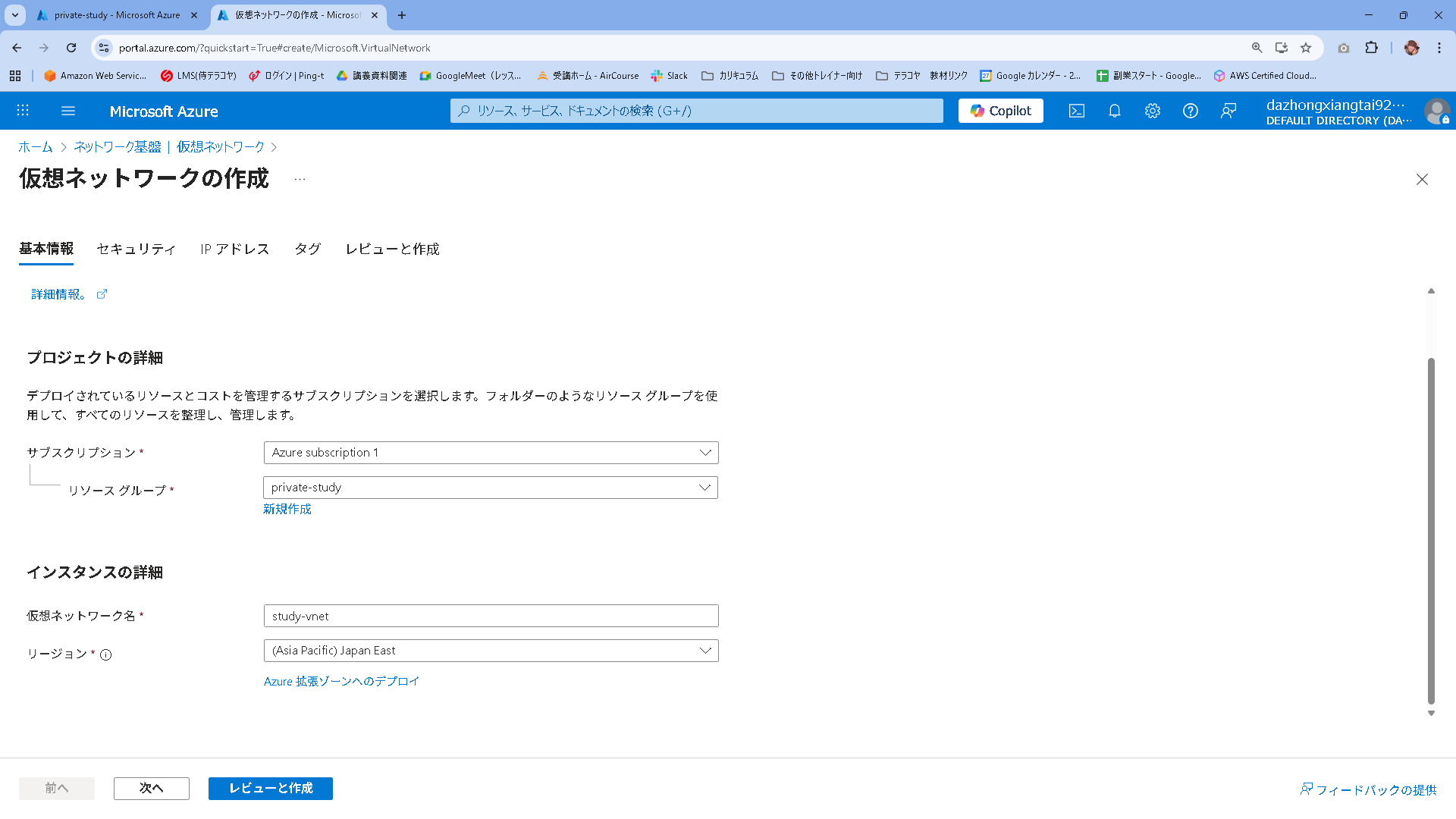Viewport: 1456px width, 819px height.
Task: Open the apps grid icon left of the portal menu
Action: [x=23, y=111]
